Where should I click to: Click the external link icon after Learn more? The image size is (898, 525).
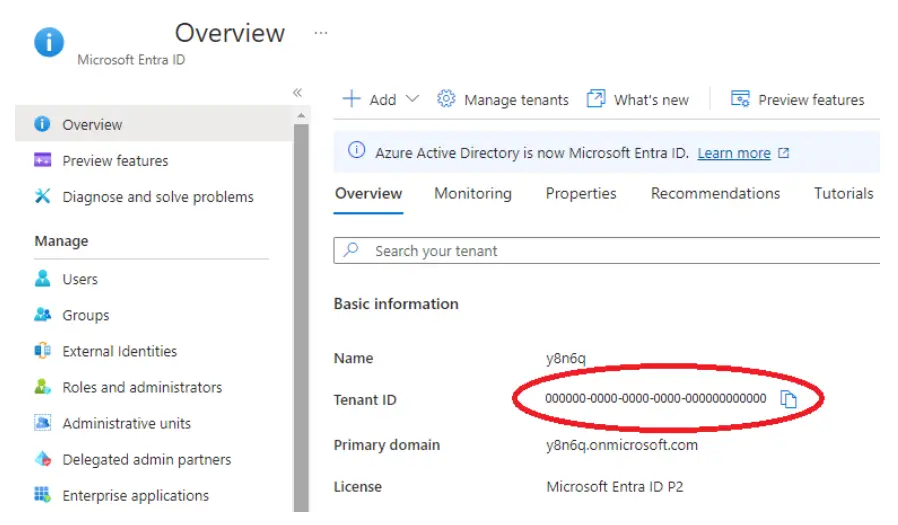[783, 153]
